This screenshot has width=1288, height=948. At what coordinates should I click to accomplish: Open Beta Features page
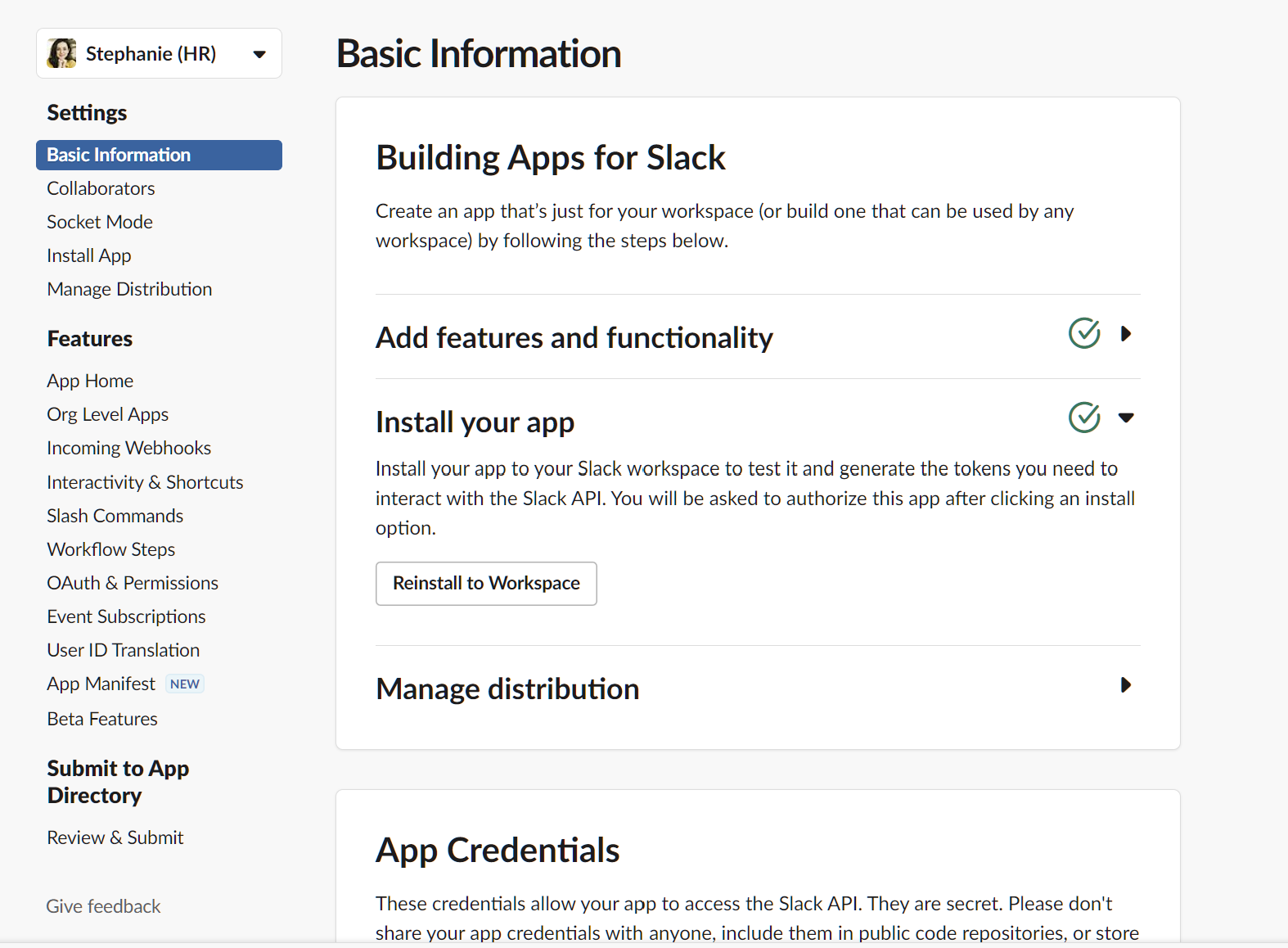pyautogui.click(x=102, y=719)
